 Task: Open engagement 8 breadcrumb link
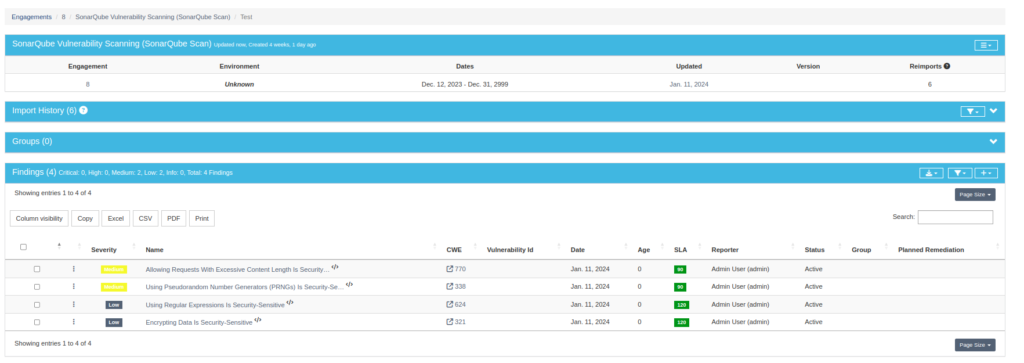tap(63, 17)
